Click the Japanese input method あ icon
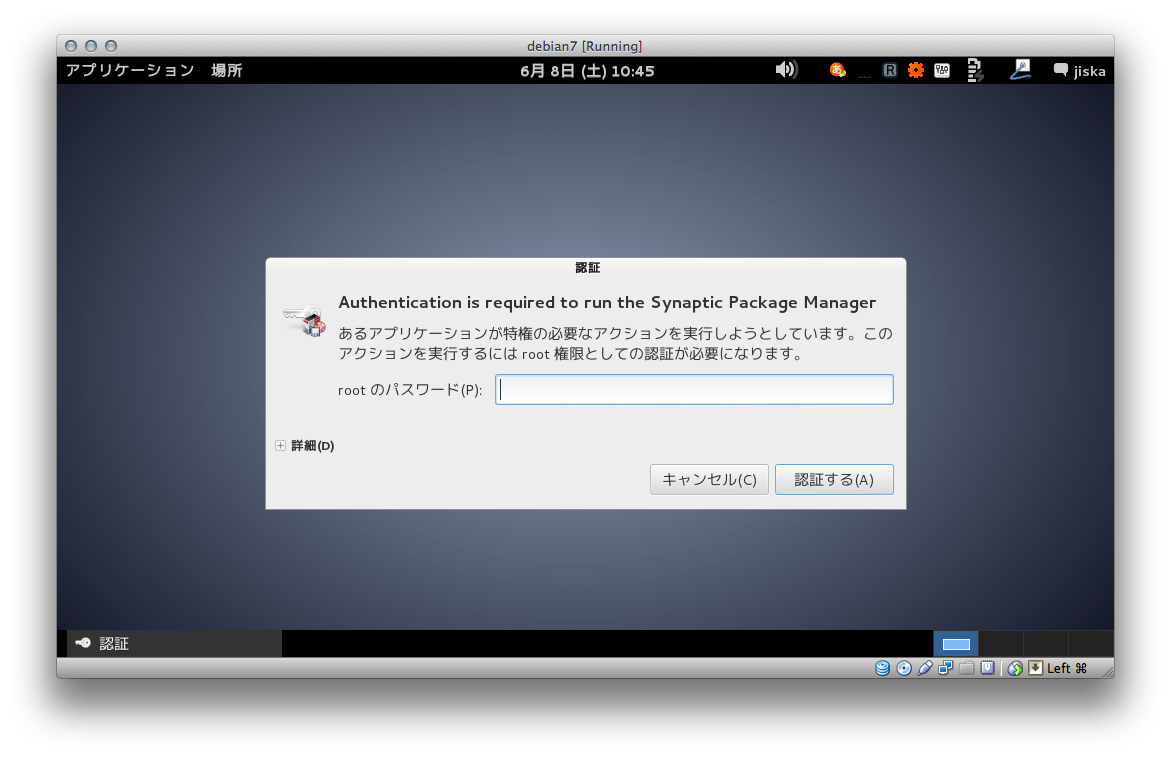The image size is (1171, 757). [x=838, y=70]
